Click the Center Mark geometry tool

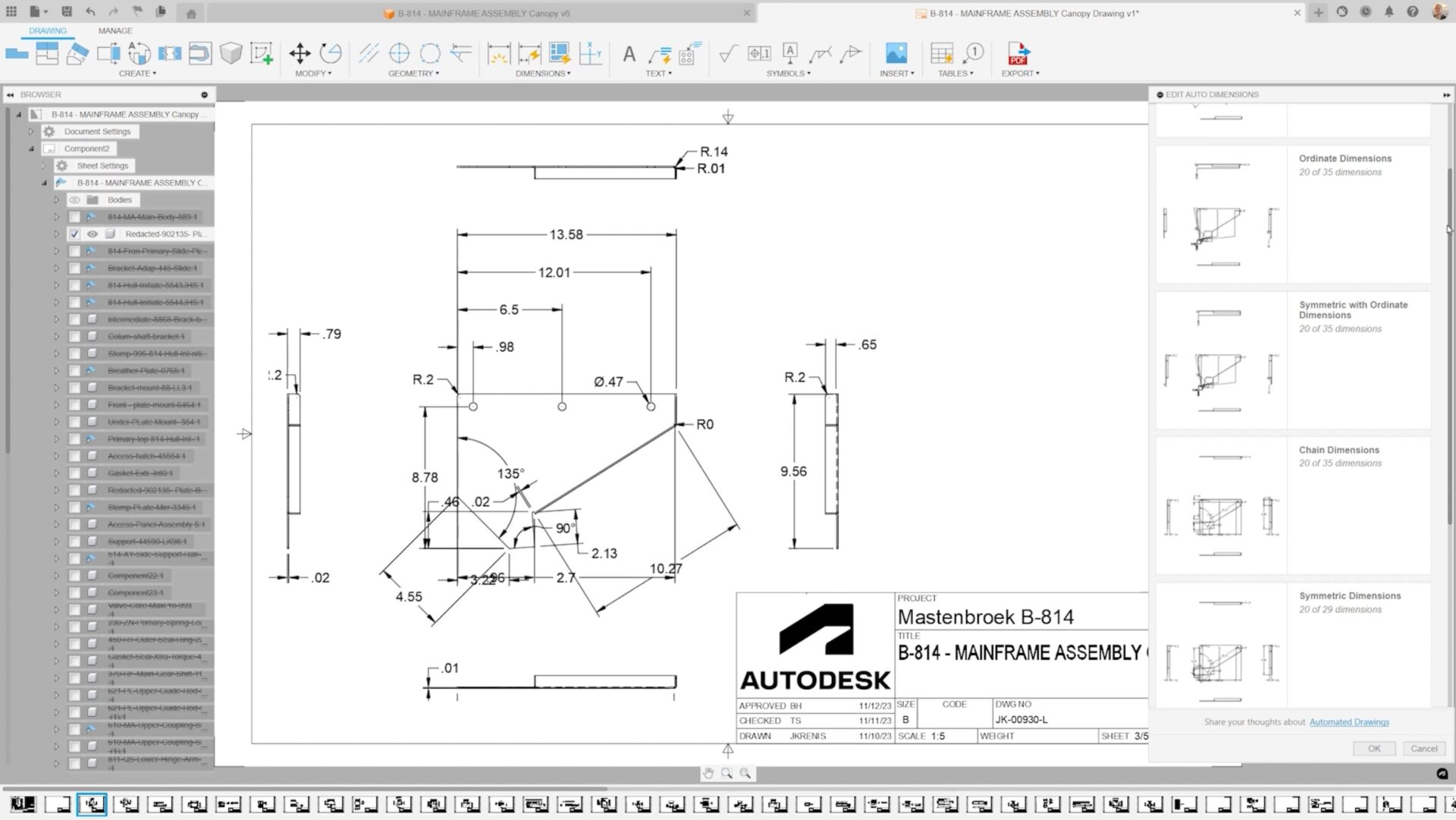pyautogui.click(x=399, y=53)
